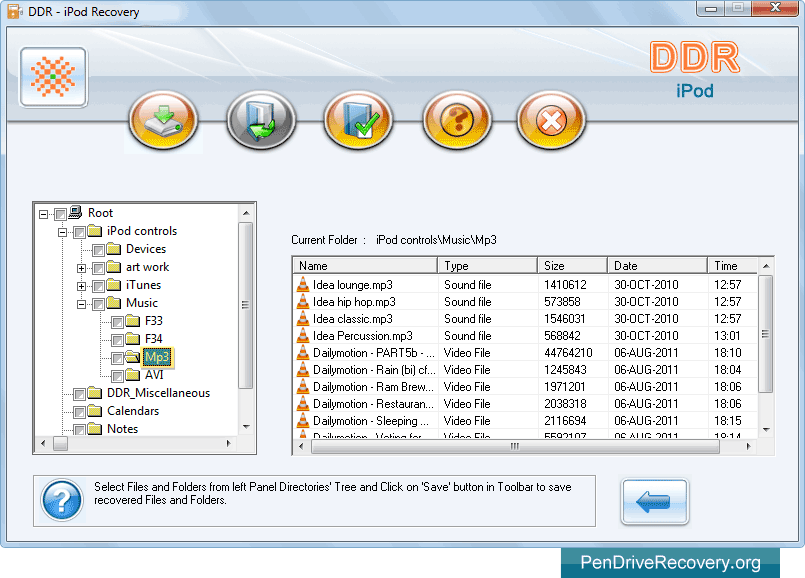Click the load log toolbar icon with blue book
Viewport: 805px width, 578px height.
click(261, 121)
